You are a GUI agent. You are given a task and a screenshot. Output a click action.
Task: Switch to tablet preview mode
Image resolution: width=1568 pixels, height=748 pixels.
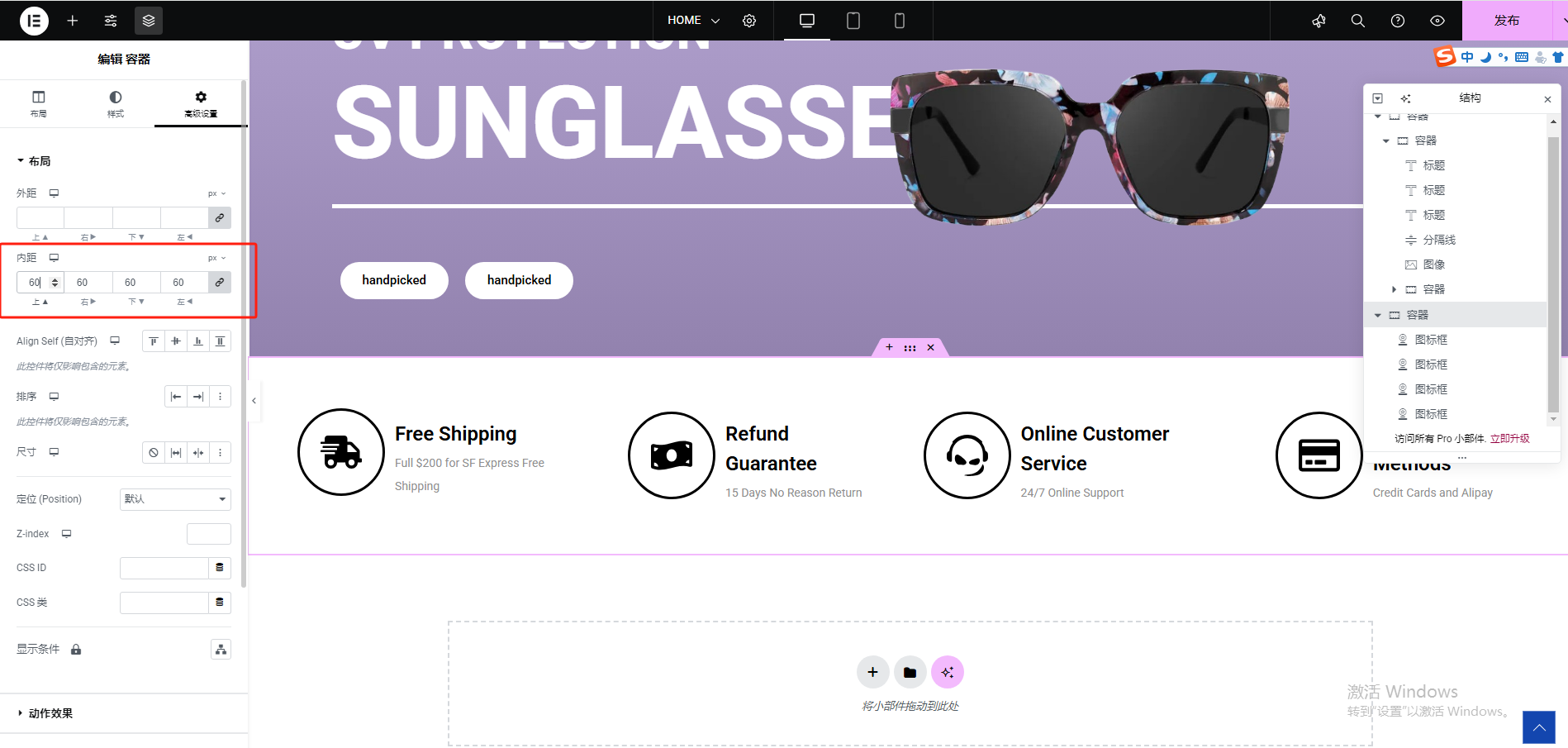[x=853, y=21]
